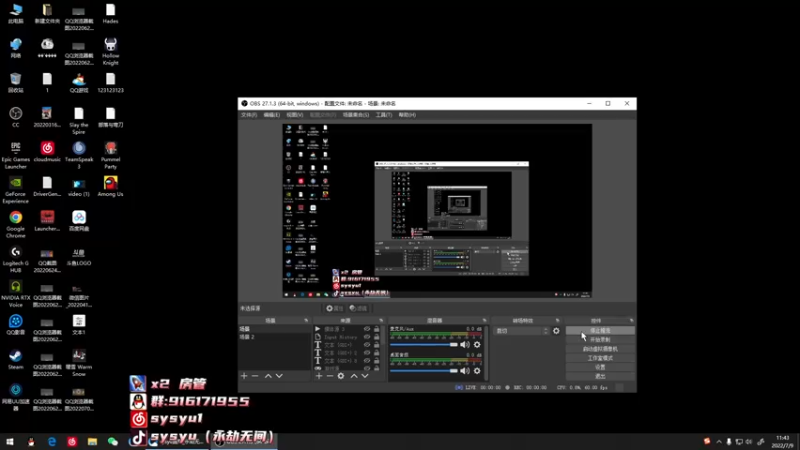
Task: Select the TeamSpeak 3 desktop icon
Action: pos(79,155)
